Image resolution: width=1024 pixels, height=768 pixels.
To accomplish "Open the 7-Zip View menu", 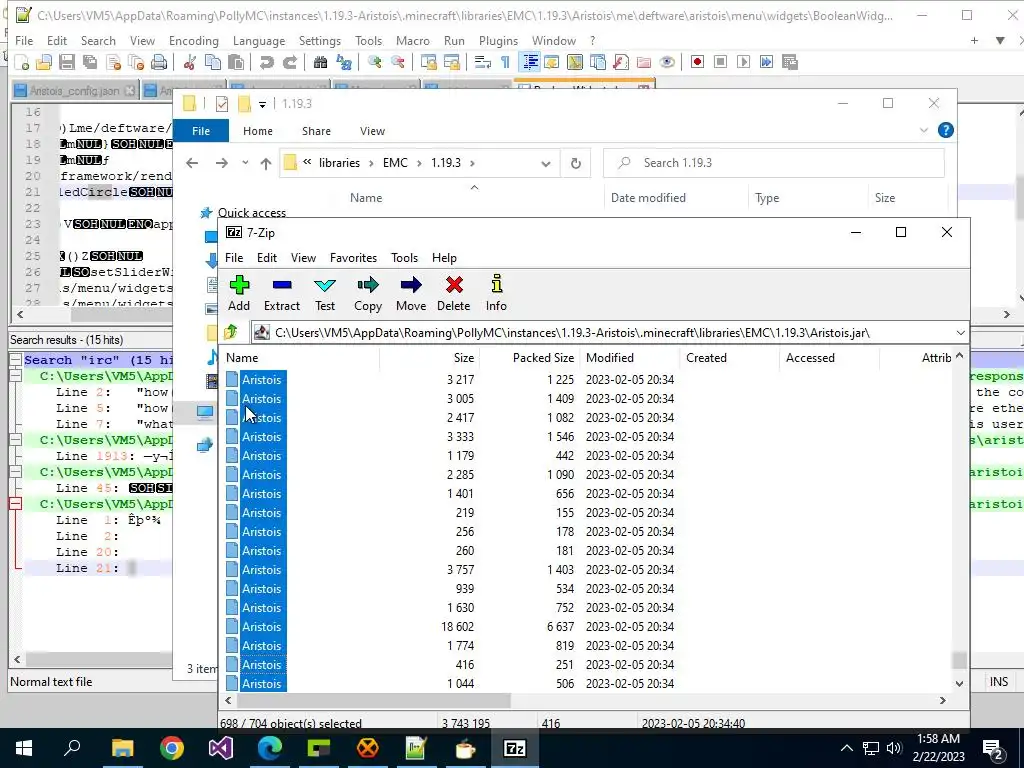I will (x=303, y=258).
